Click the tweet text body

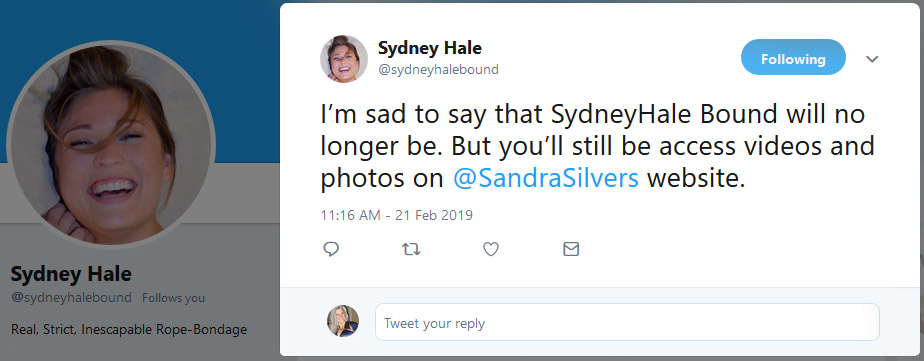click(x=597, y=147)
